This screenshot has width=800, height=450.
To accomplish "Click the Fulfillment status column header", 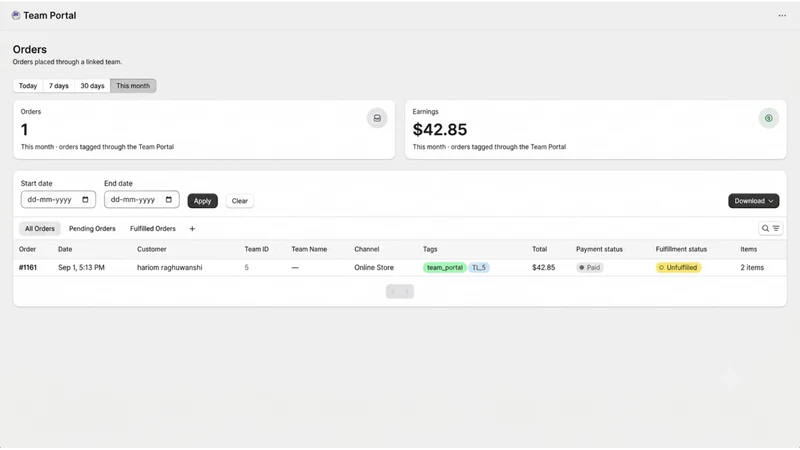I will [681, 249].
